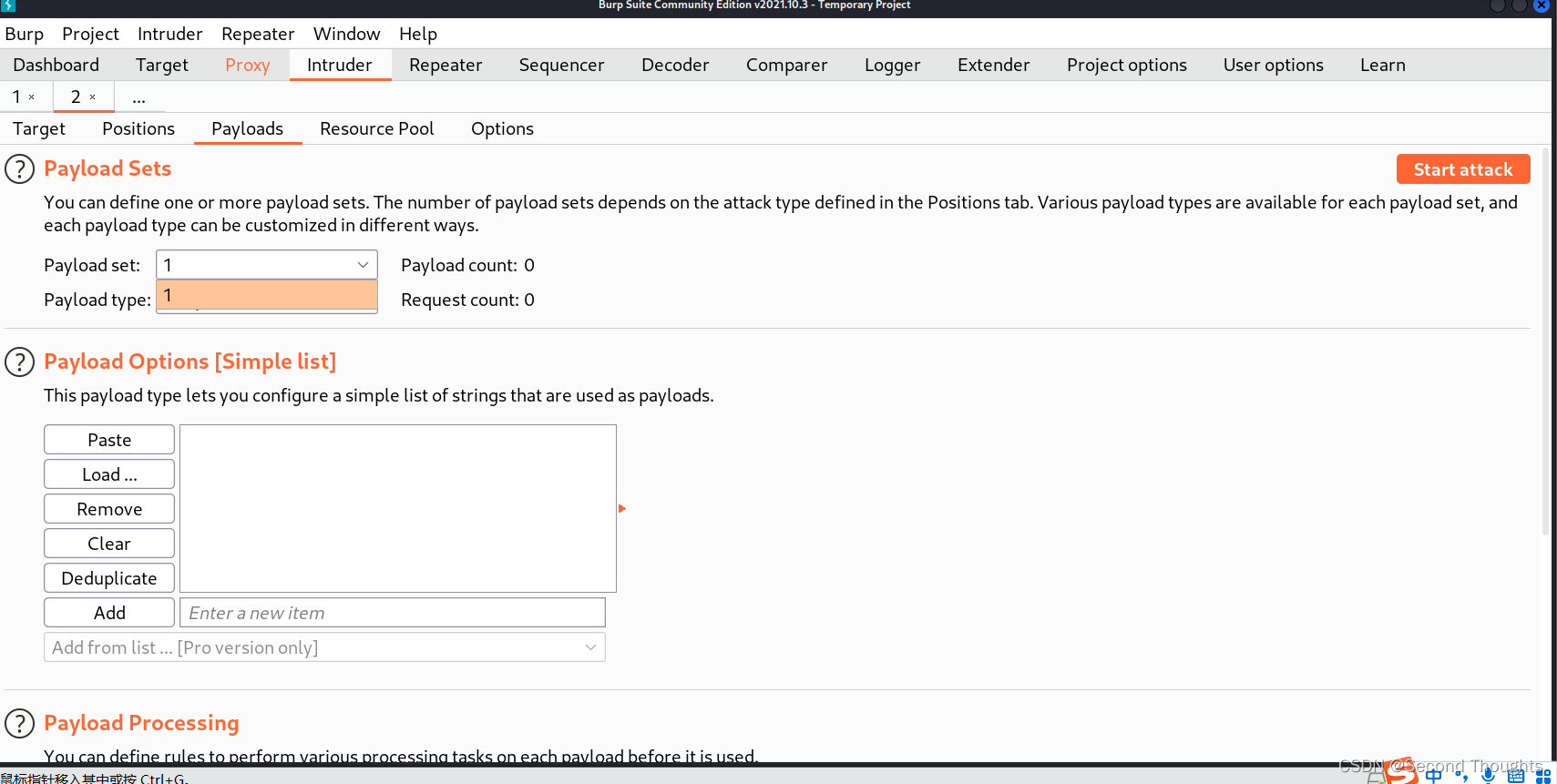Click the Request count: 0 text
The width and height of the screenshot is (1557, 784).
(x=468, y=300)
